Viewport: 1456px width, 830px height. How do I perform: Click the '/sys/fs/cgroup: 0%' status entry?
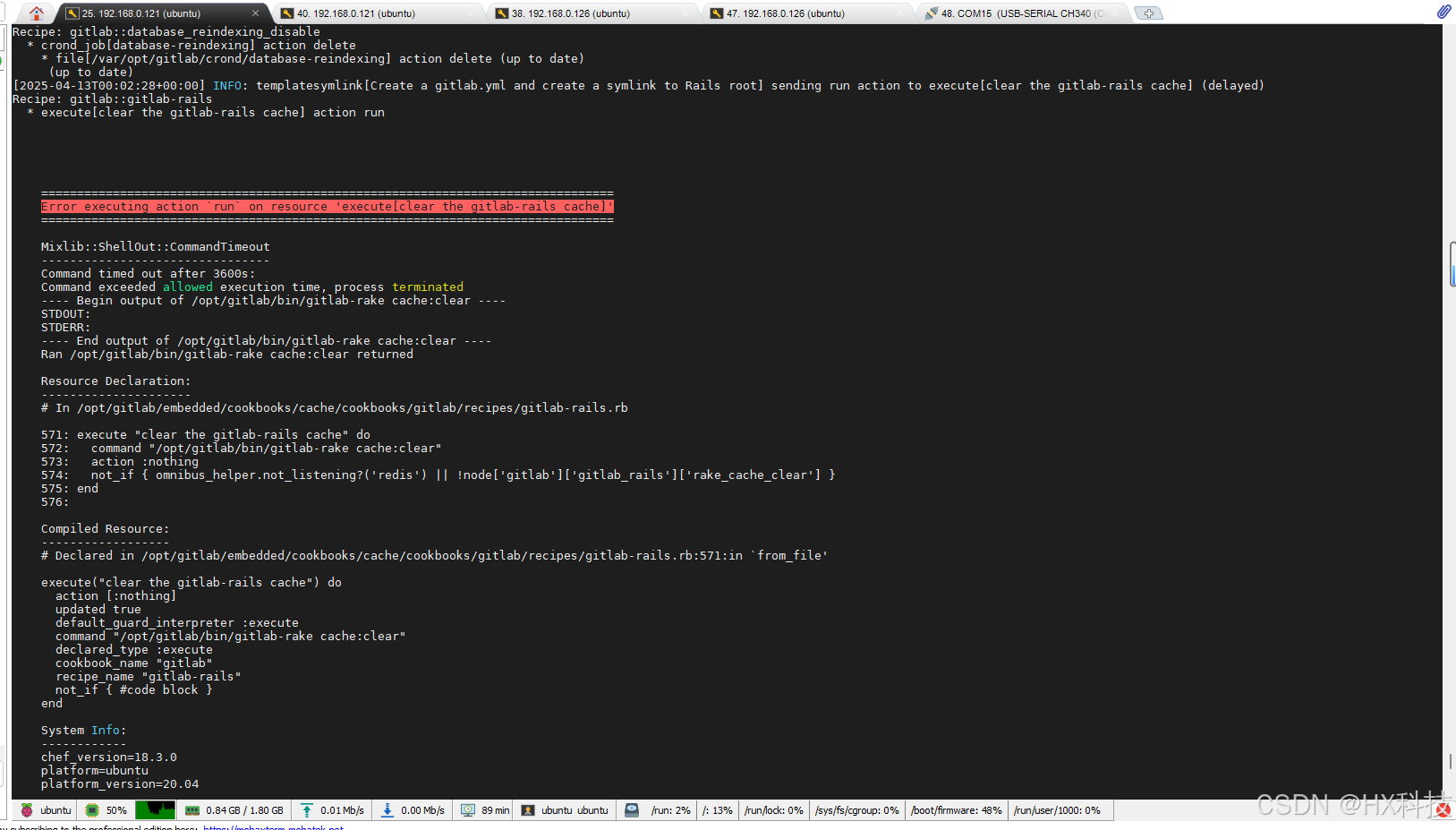857,810
